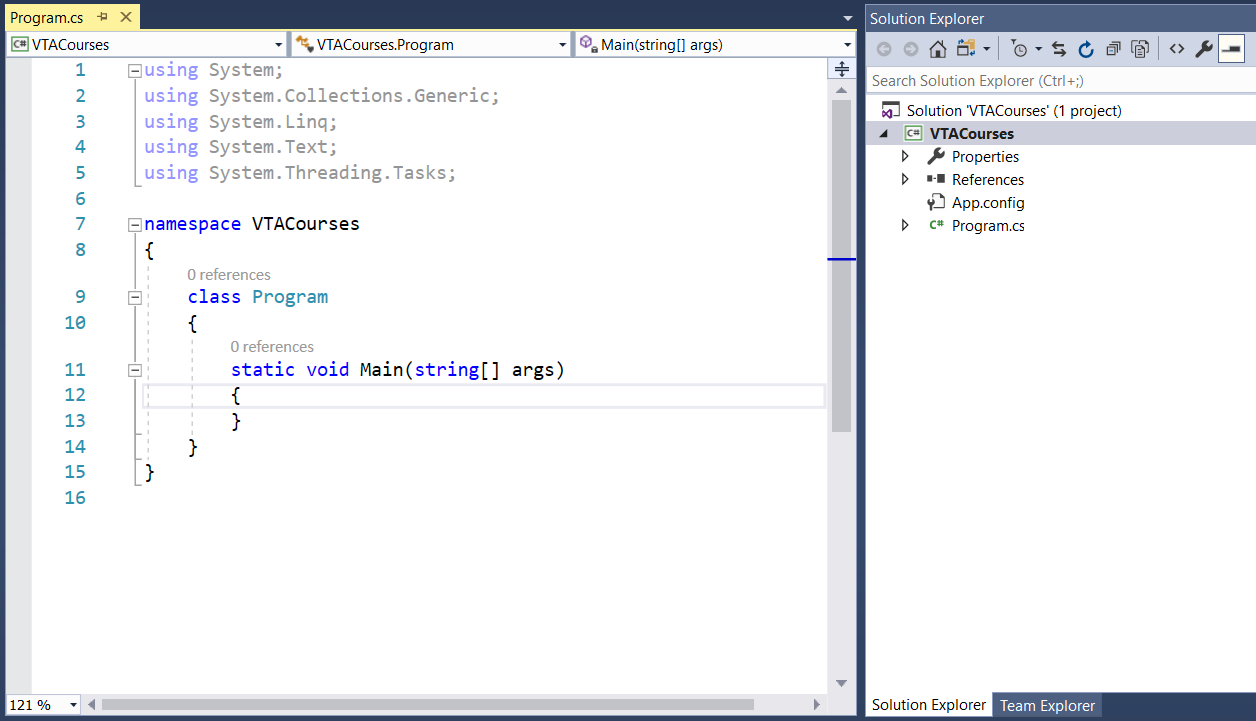Click the scroll left arrow in editor
Image resolution: width=1256 pixels, height=721 pixels.
(92, 705)
